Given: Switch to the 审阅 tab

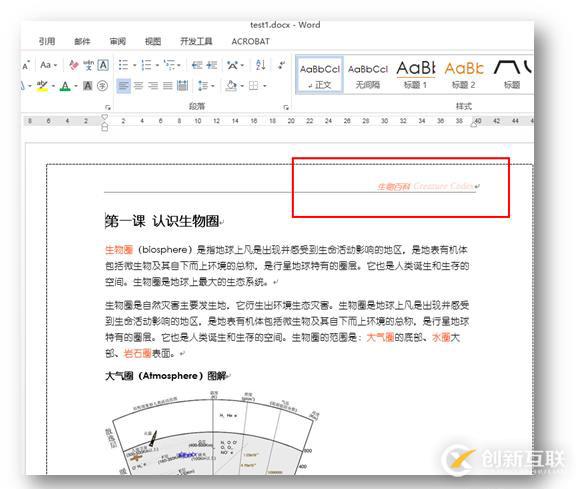Looking at the screenshot, I should pos(118,41).
